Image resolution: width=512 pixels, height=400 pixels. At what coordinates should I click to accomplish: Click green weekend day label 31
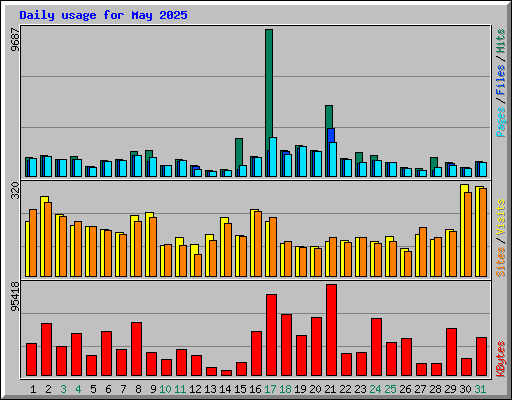pyautogui.click(x=480, y=389)
